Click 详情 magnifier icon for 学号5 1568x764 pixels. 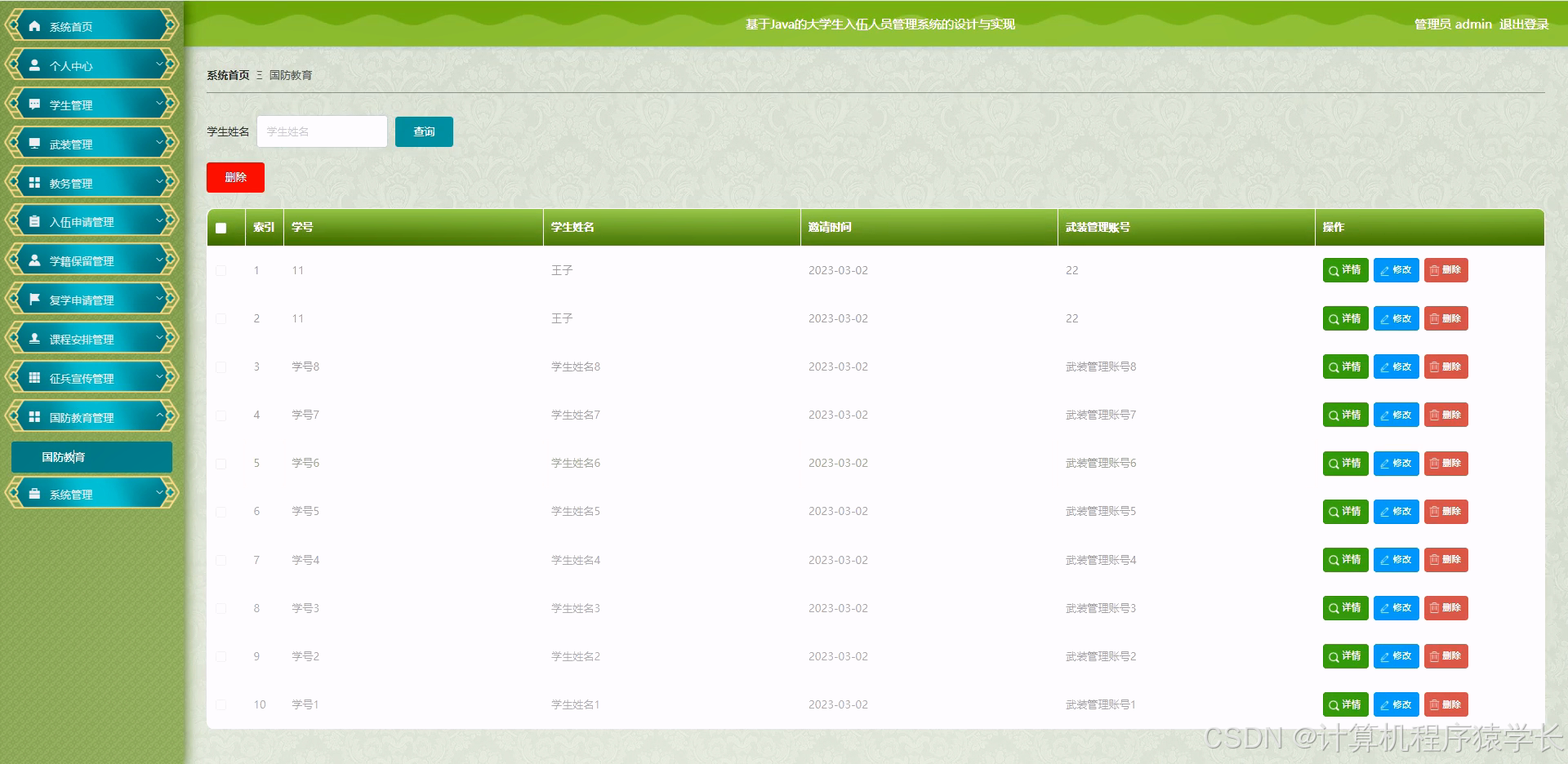(x=1334, y=512)
